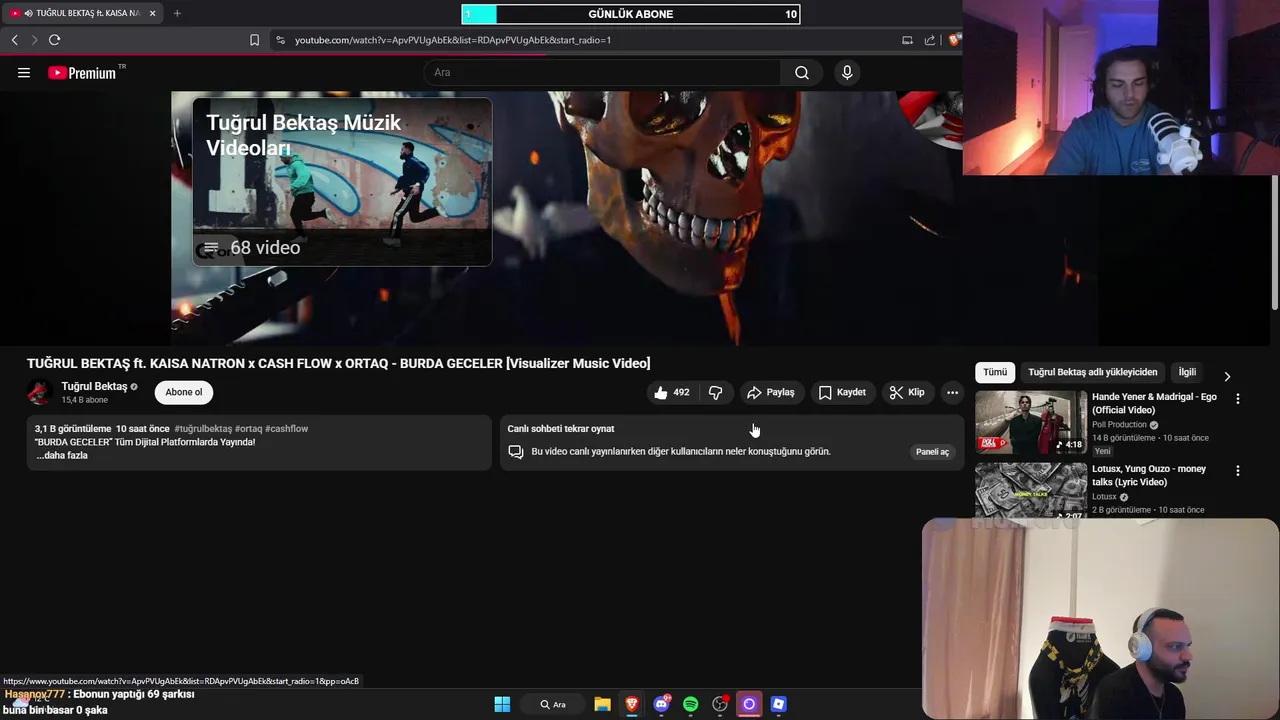Create a clip with Klip button
The image size is (1280, 720).
[907, 393]
